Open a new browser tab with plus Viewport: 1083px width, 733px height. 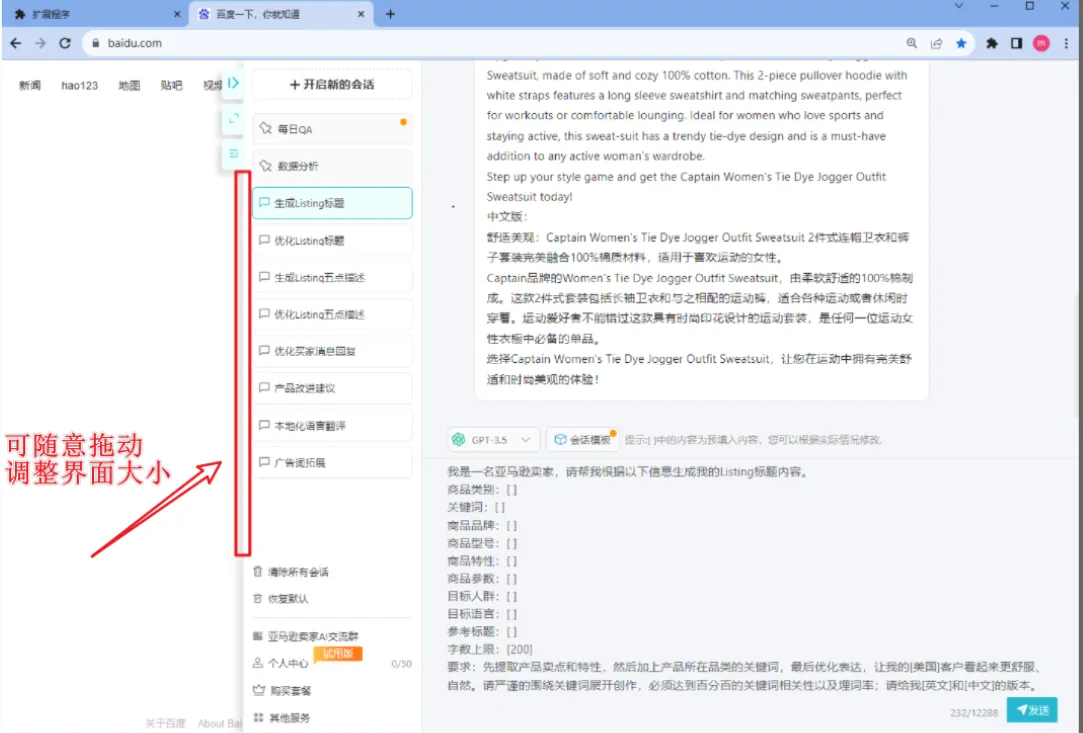click(390, 14)
